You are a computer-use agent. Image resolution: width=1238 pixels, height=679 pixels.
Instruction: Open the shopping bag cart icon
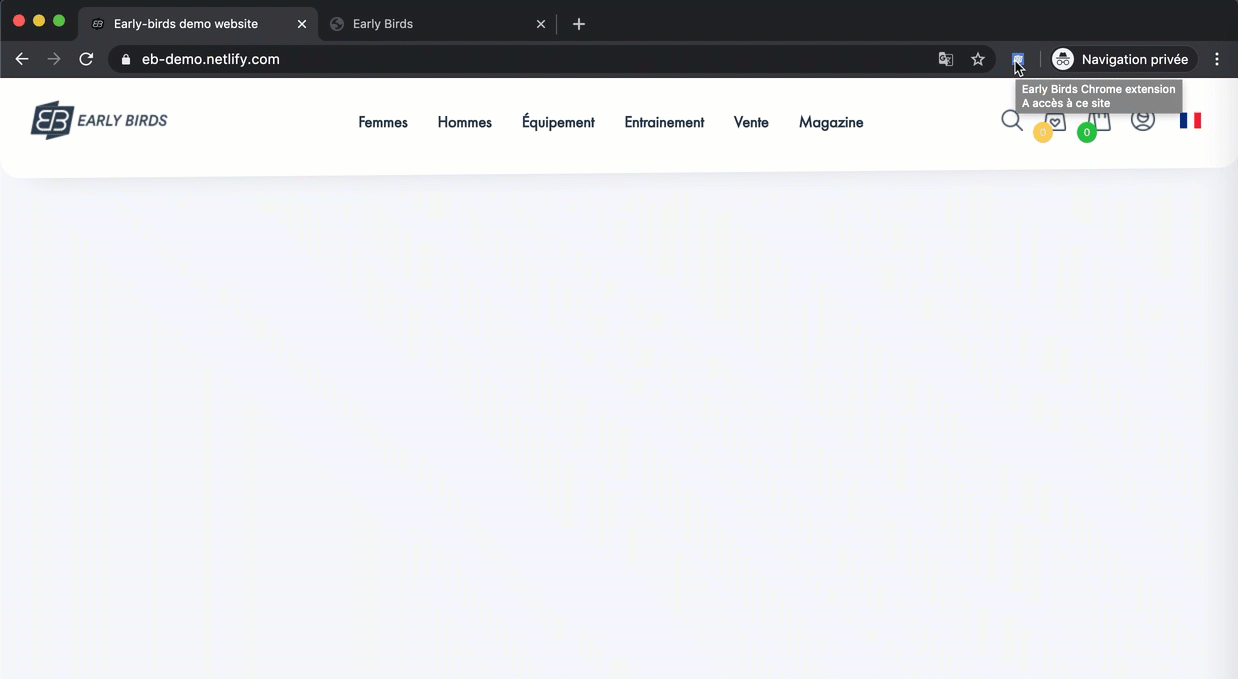[x=1100, y=120]
